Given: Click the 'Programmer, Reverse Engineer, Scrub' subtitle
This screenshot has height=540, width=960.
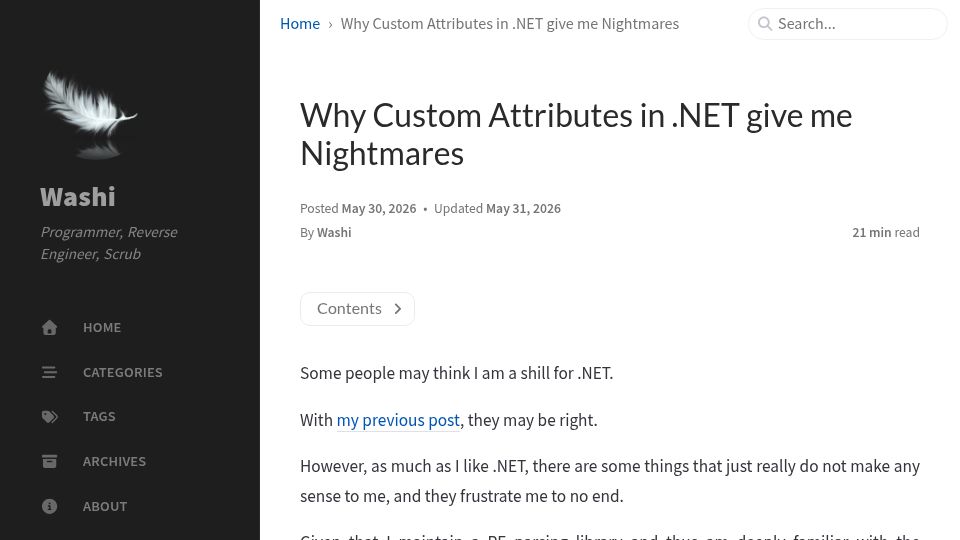Looking at the screenshot, I should tap(109, 243).
